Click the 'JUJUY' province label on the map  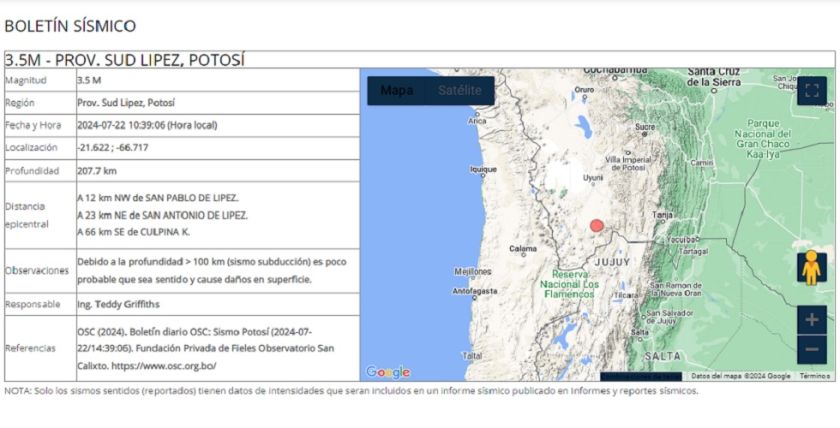coord(612,262)
